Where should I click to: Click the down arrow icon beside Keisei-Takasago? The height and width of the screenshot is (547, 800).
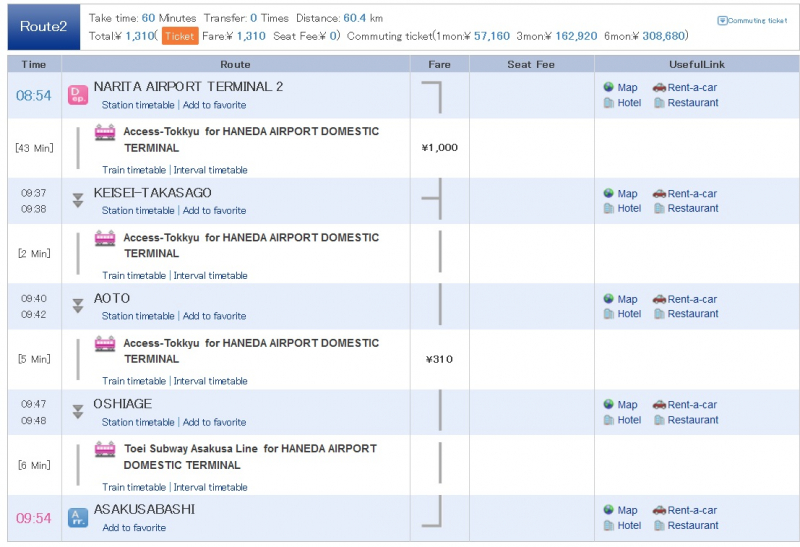(77, 201)
